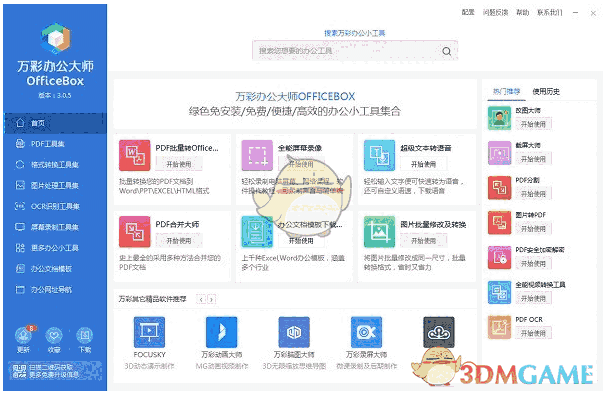Start using 图片转PDF
604x393 pixels.
pos(534,229)
